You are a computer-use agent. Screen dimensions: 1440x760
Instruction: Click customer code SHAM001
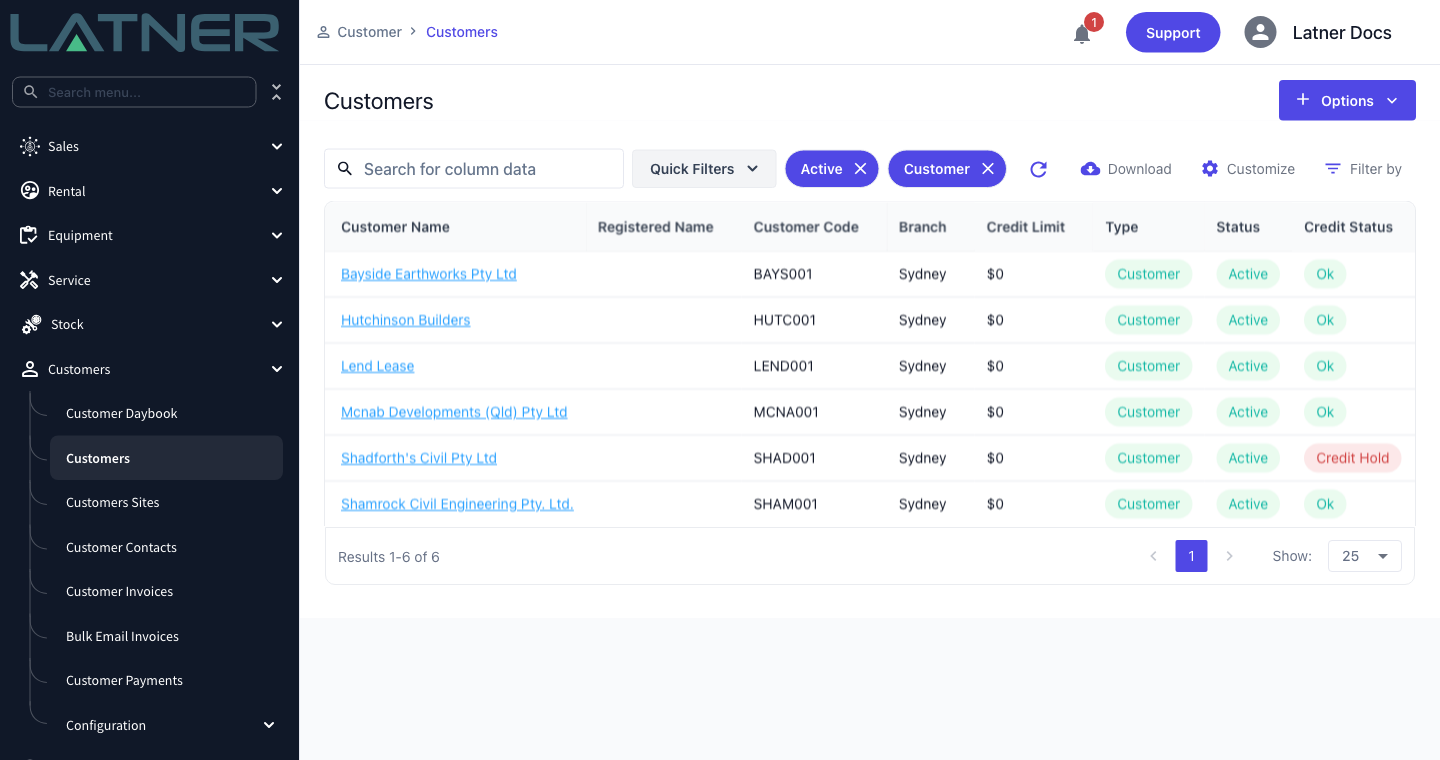click(786, 504)
